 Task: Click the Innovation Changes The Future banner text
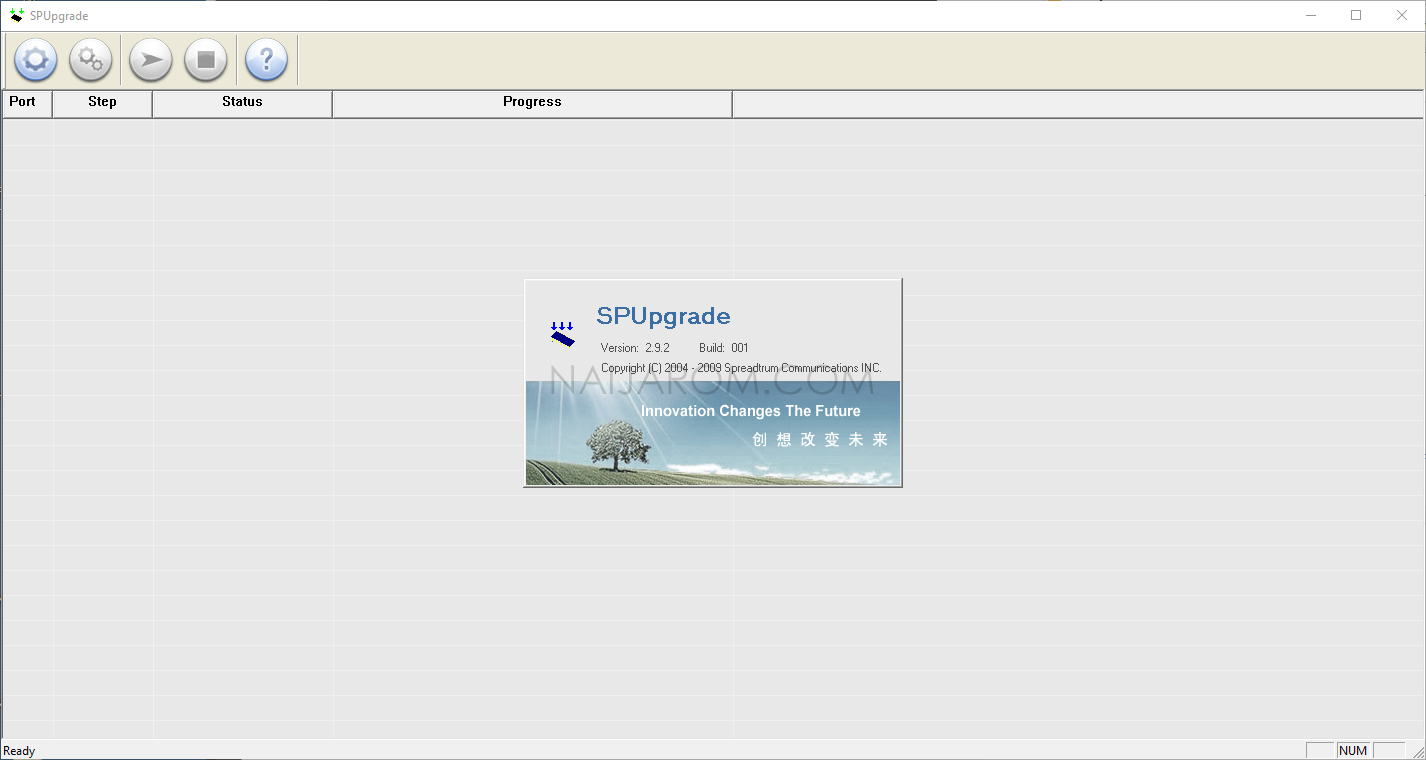pyautogui.click(x=750, y=411)
